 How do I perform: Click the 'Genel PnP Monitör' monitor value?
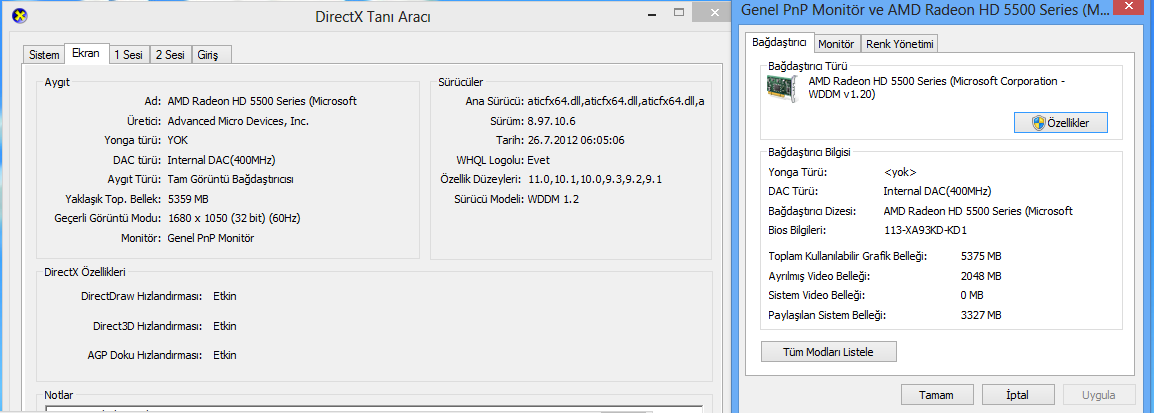(210, 238)
